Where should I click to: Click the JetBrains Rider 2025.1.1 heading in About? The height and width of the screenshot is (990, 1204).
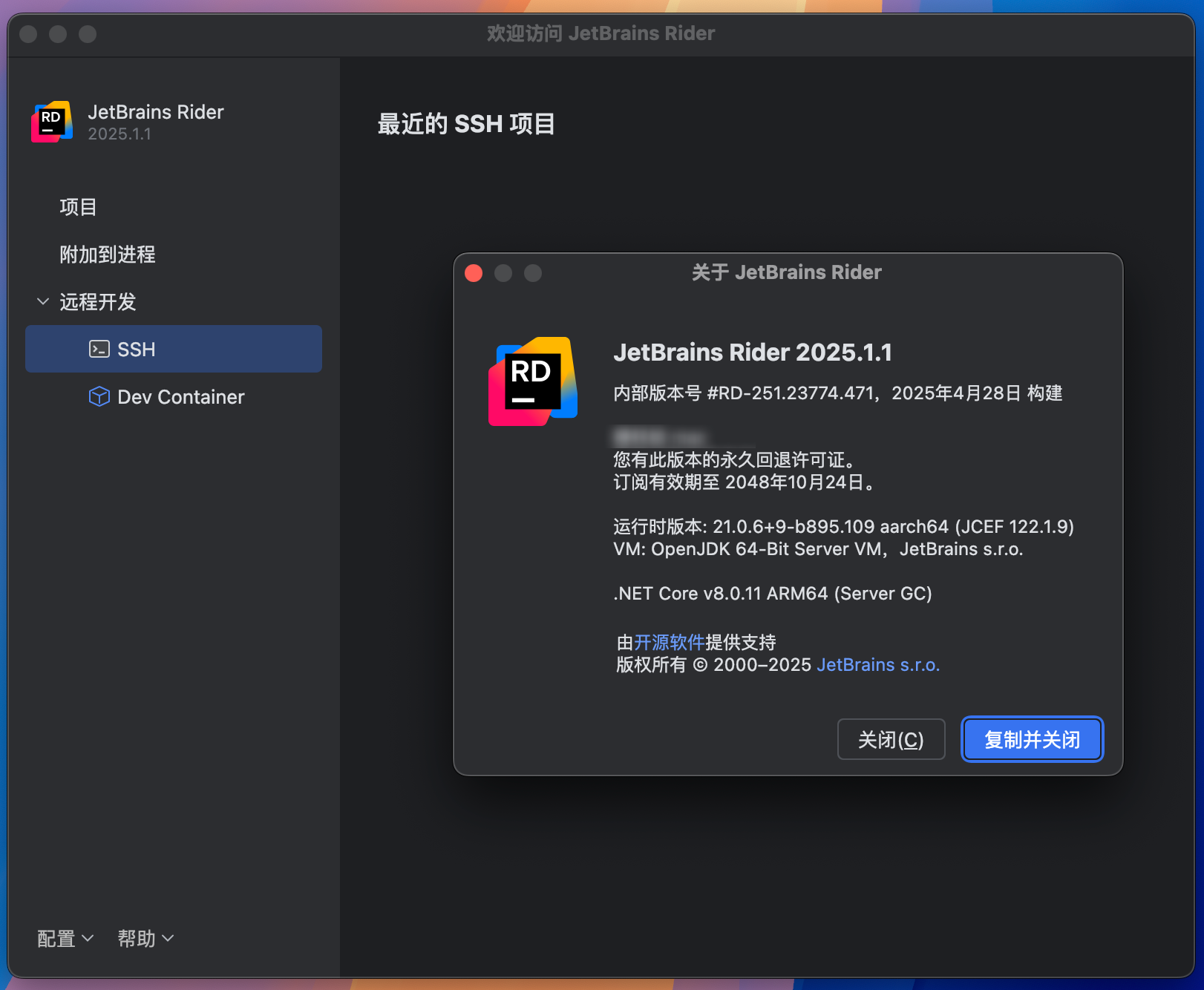[x=753, y=353]
